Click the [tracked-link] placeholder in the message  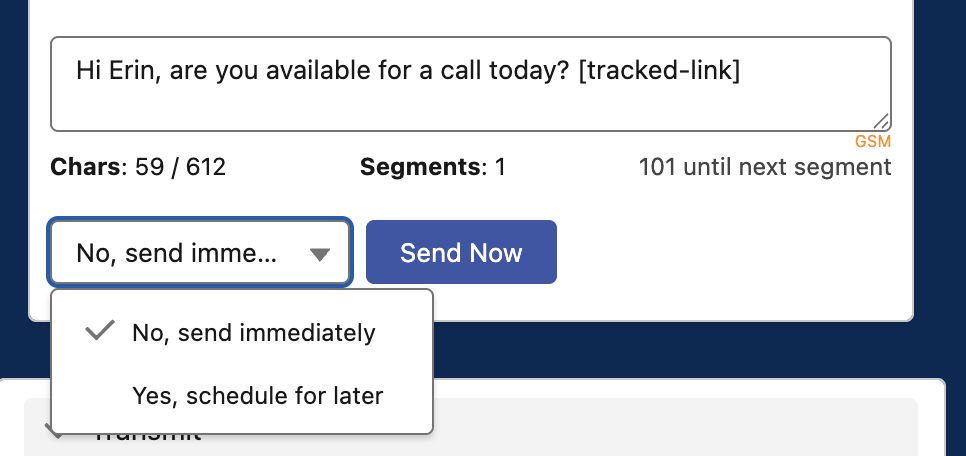[659, 71]
